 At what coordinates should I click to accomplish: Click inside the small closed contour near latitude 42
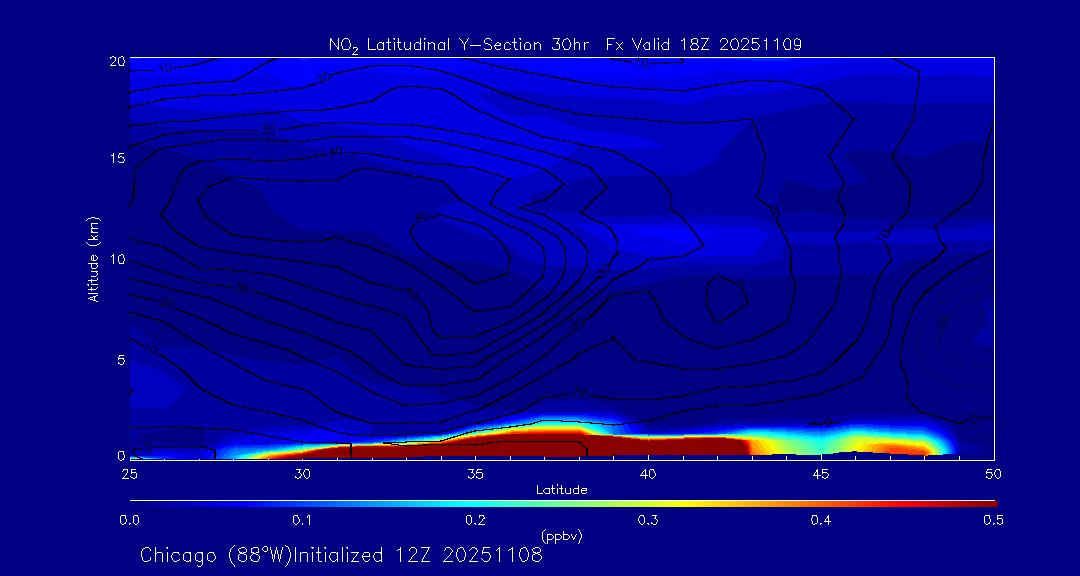724,298
